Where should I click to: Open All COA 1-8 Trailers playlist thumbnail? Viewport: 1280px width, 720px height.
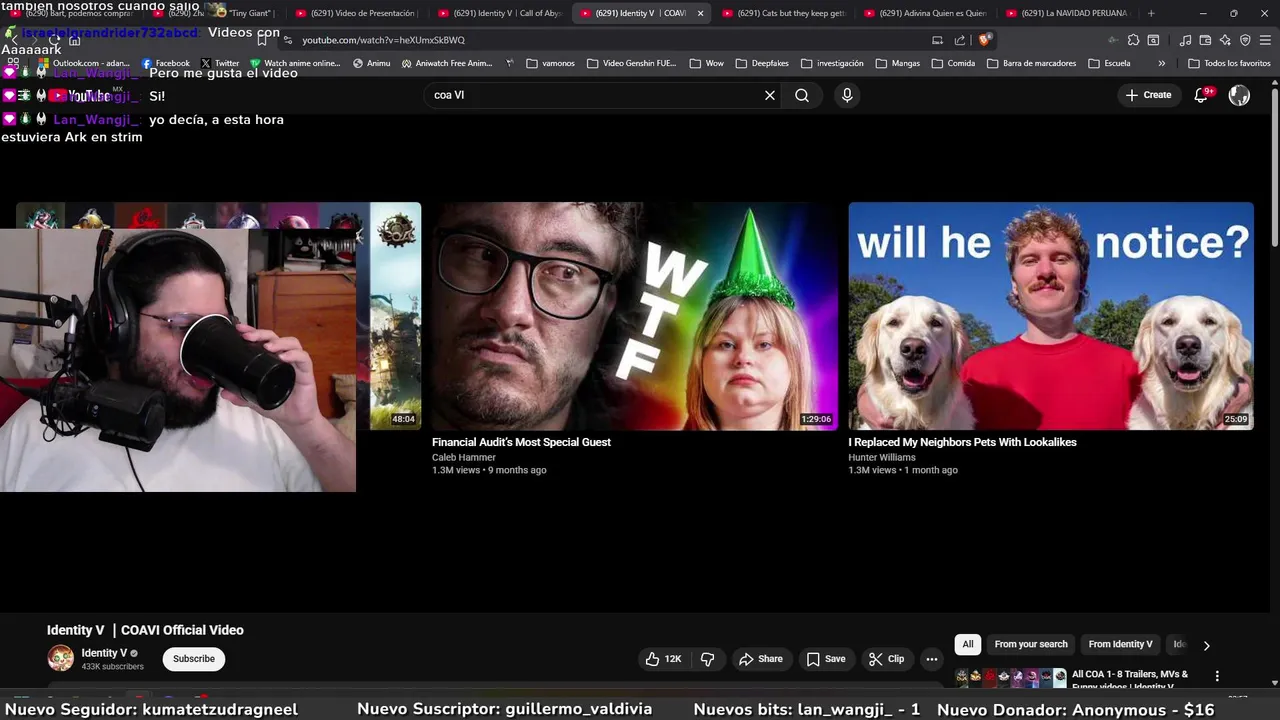(1010, 678)
